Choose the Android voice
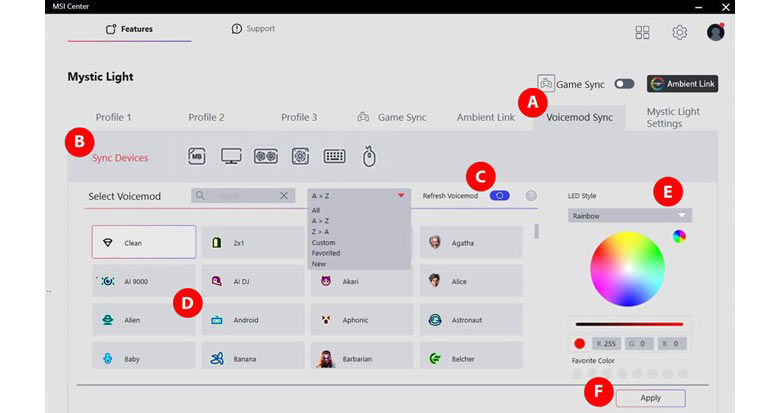 [253, 319]
